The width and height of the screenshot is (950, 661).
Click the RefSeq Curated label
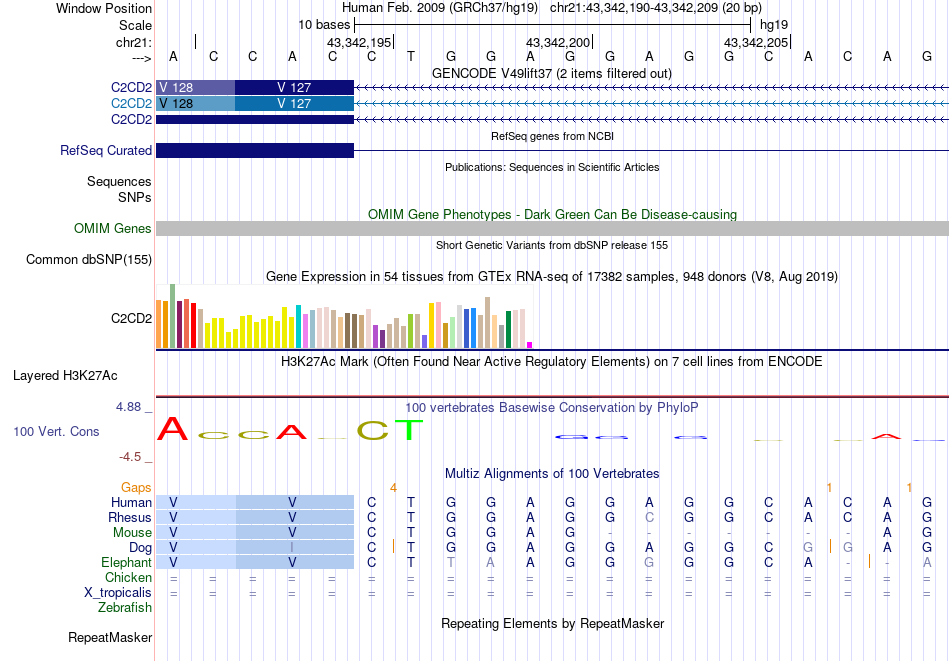[x=106, y=150]
